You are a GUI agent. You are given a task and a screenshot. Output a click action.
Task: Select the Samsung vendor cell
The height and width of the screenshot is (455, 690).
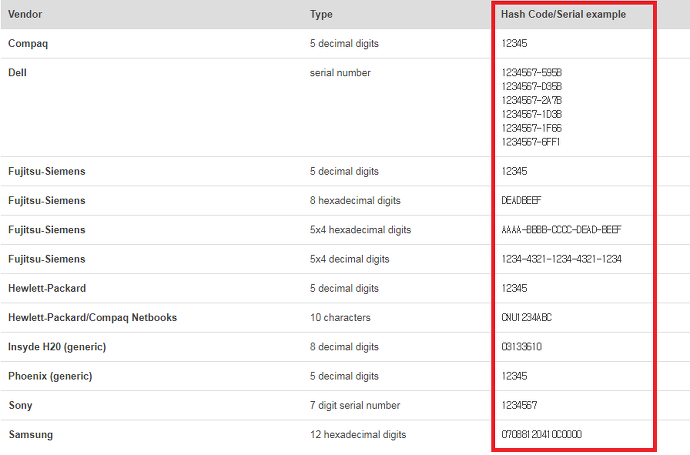pos(30,435)
